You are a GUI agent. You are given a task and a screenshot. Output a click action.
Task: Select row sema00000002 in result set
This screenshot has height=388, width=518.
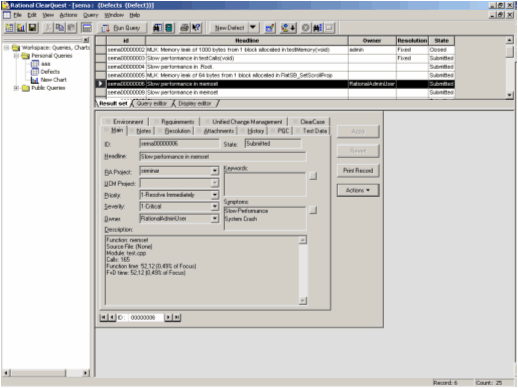click(275, 50)
